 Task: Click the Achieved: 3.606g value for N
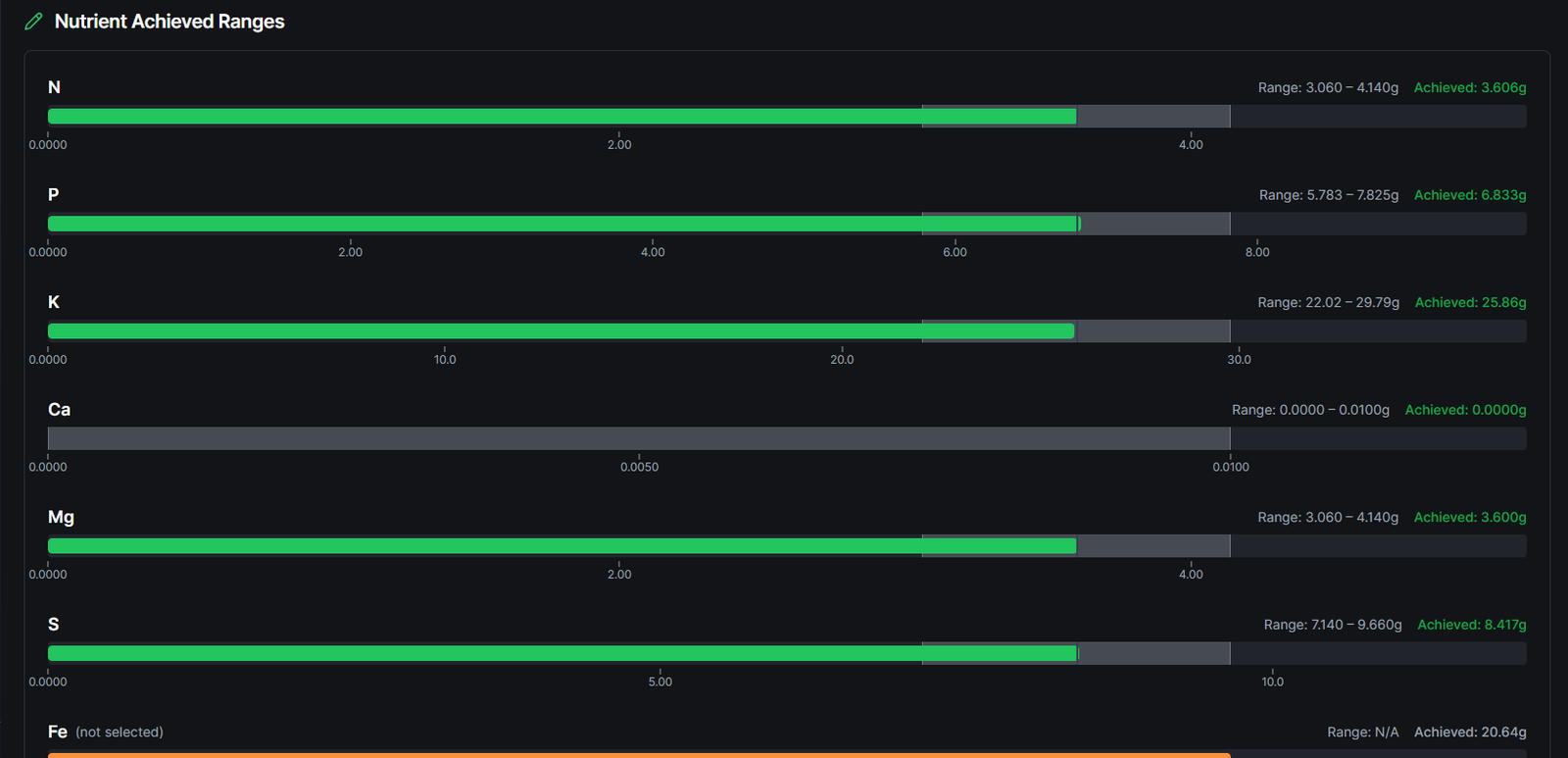coord(1470,88)
